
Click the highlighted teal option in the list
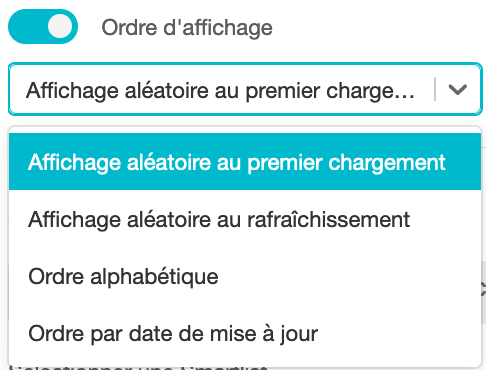[x=245, y=162]
